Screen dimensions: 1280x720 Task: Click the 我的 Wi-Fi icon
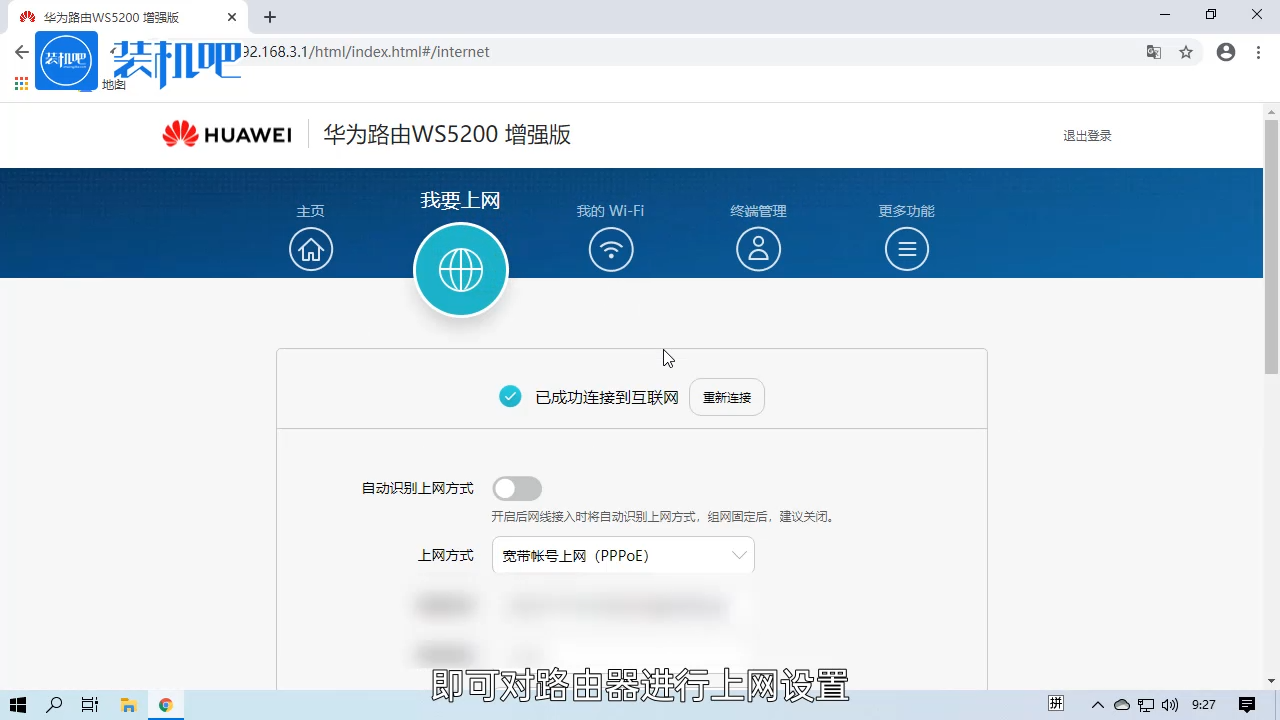click(611, 248)
